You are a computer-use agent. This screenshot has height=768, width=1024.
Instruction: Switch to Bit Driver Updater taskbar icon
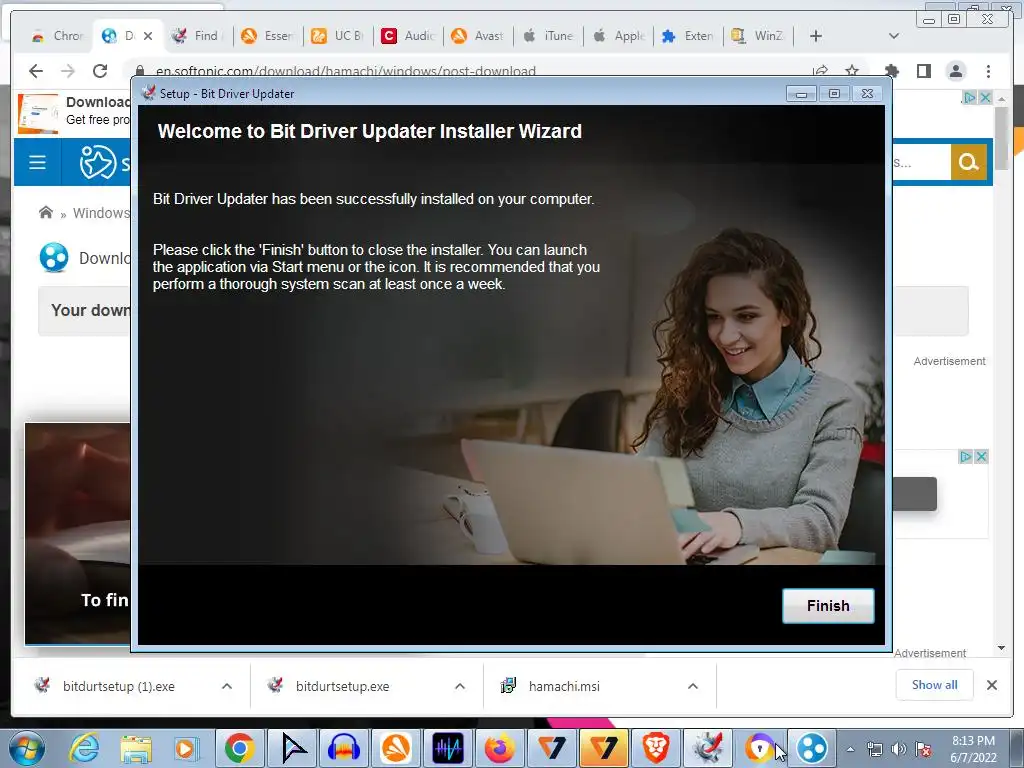click(707, 748)
